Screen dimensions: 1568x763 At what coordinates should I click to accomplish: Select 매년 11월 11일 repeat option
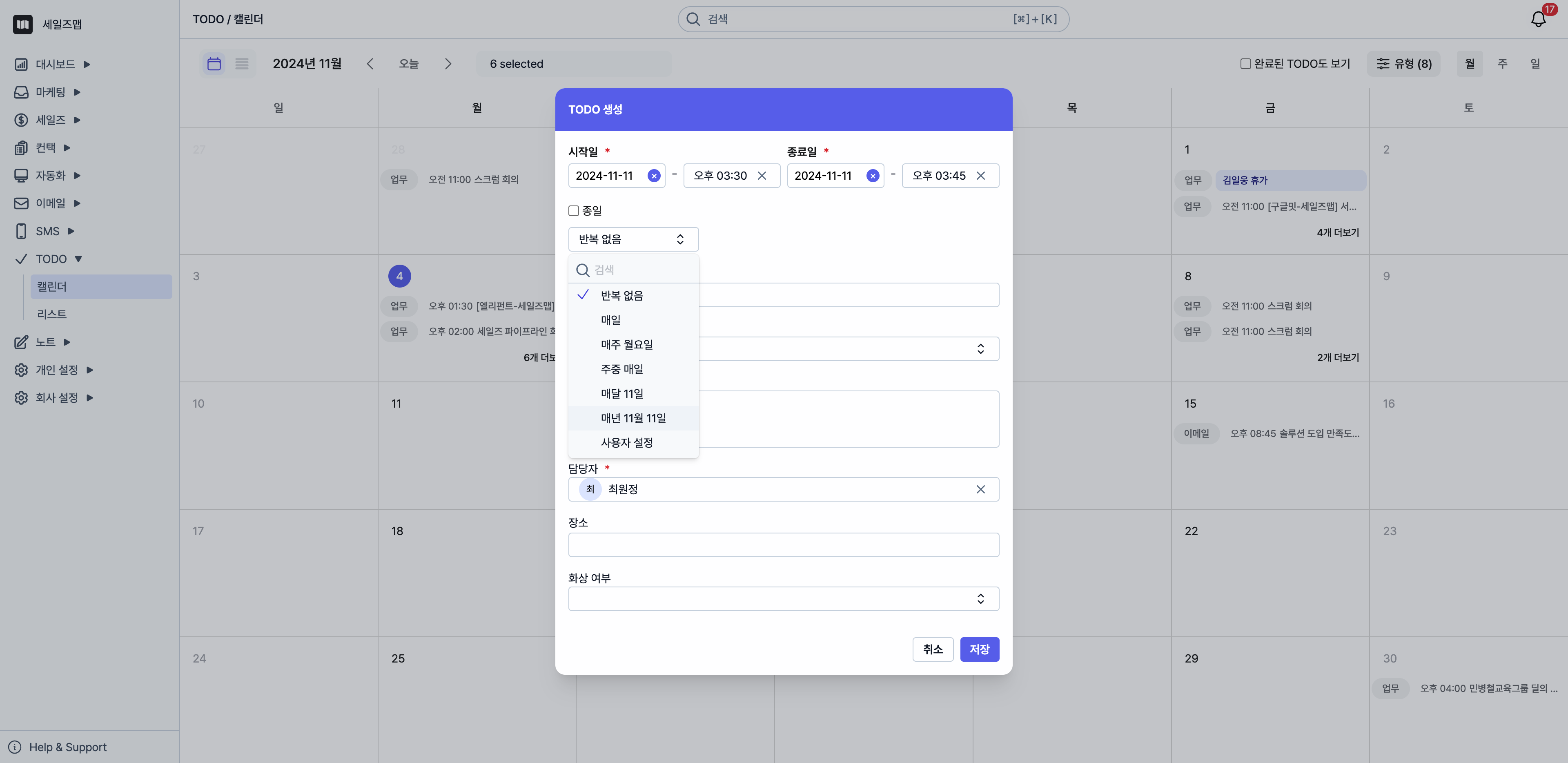pos(633,418)
